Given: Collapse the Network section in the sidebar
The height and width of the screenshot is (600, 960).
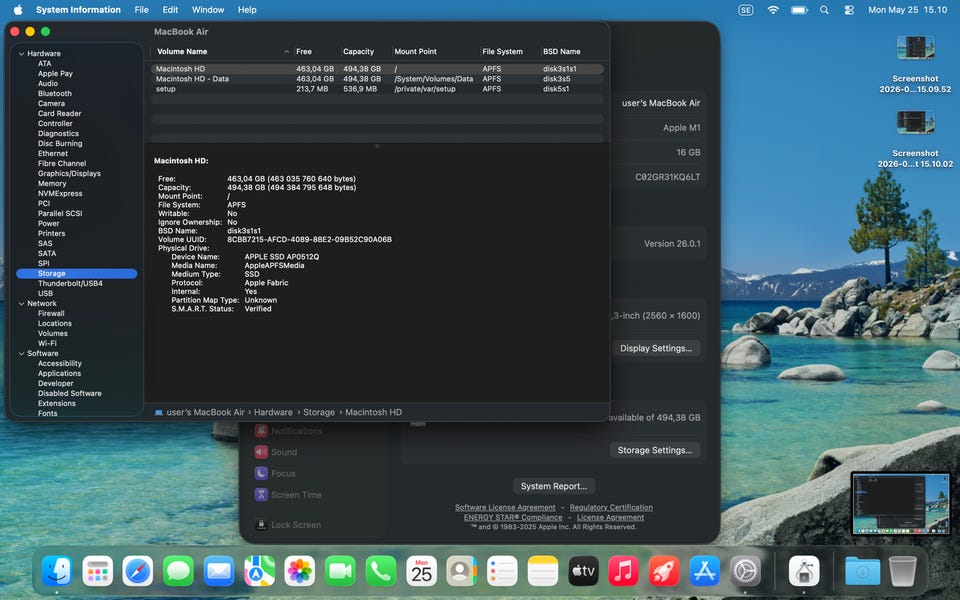Looking at the screenshot, I should click(x=21, y=304).
